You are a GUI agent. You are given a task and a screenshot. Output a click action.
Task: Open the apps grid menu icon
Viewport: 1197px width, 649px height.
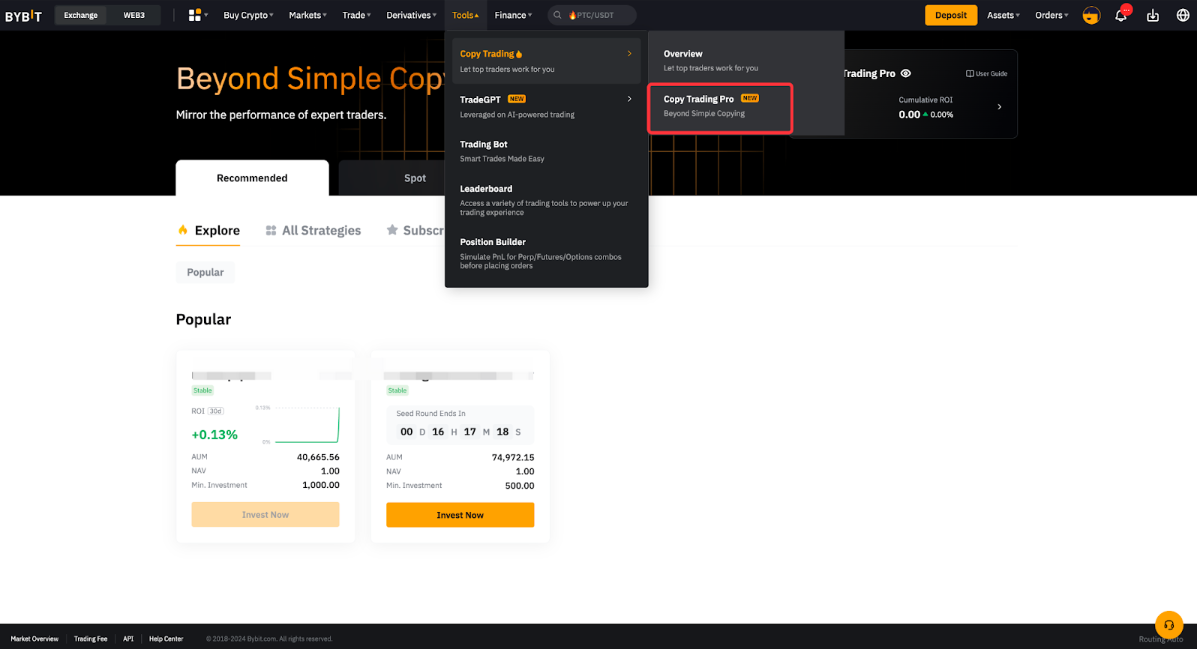point(195,15)
